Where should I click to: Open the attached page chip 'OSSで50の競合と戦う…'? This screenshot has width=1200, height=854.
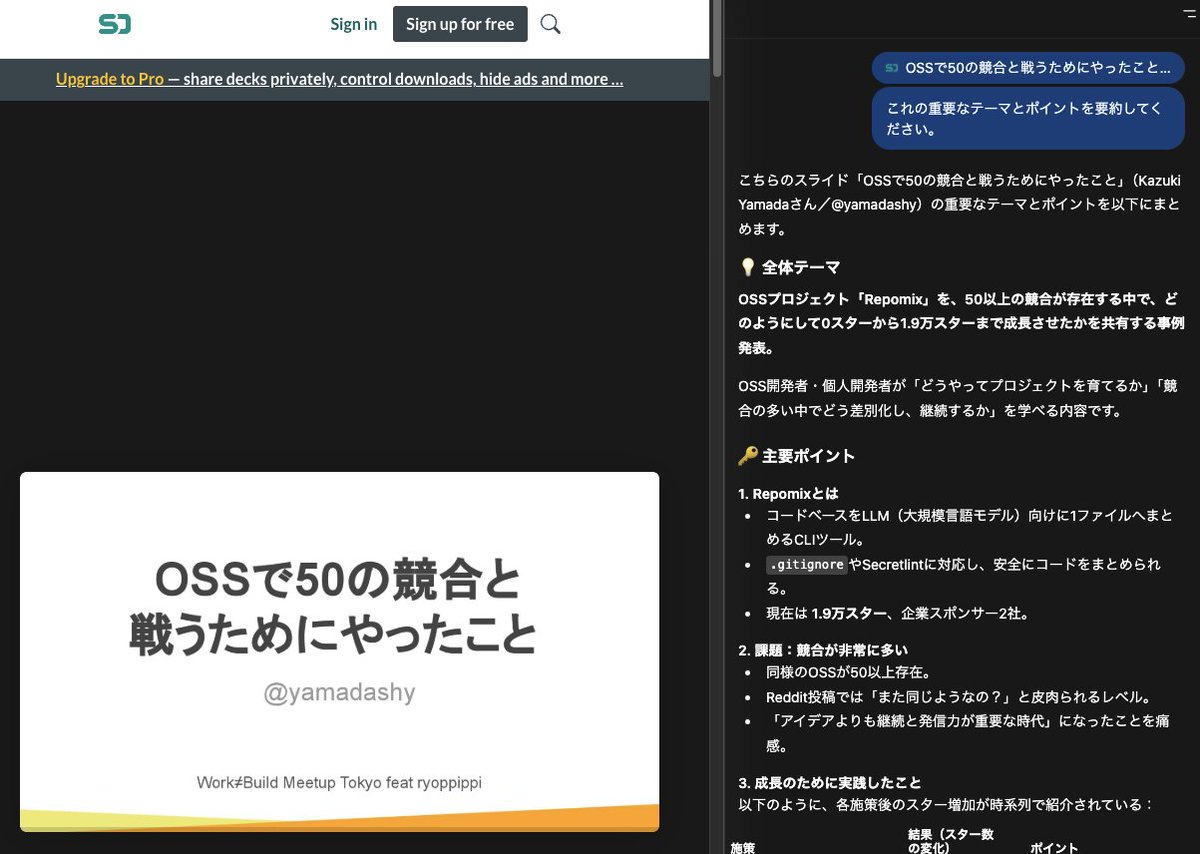(x=1028, y=68)
